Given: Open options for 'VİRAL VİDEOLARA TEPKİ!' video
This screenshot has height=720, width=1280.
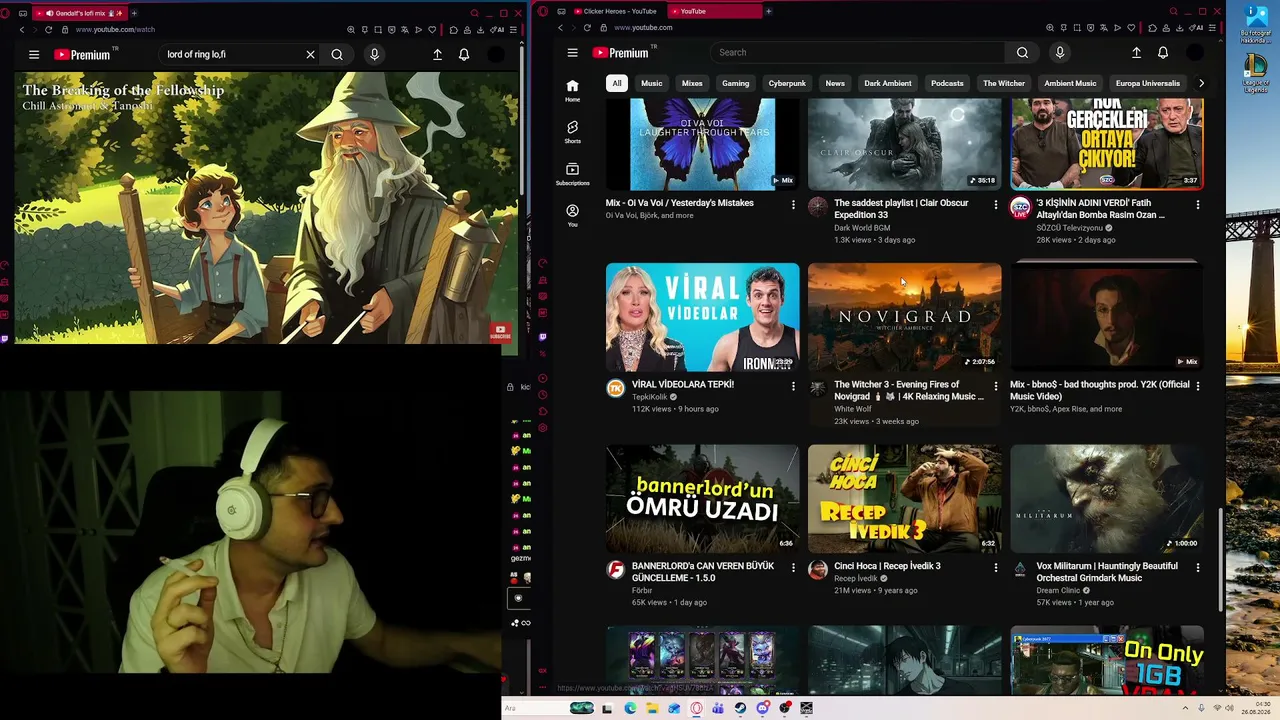Looking at the screenshot, I should click(x=793, y=386).
